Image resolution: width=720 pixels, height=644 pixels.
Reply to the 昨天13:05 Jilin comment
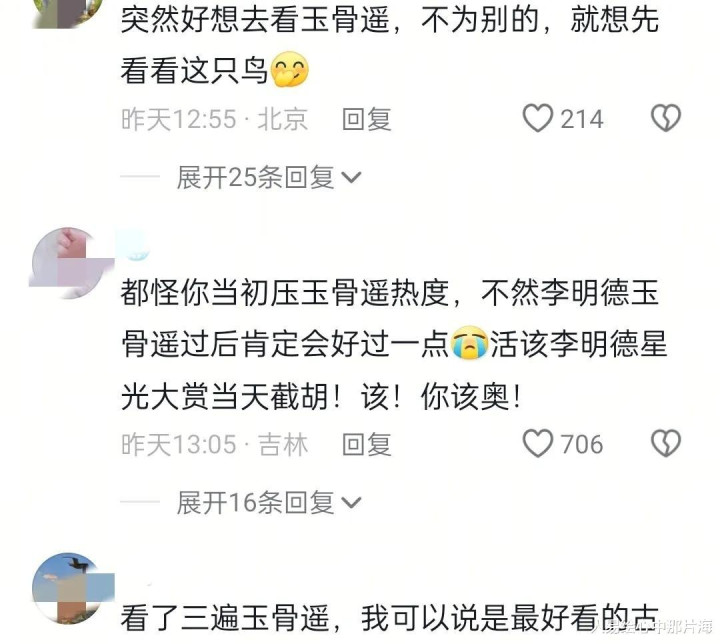[x=367, y=444]
